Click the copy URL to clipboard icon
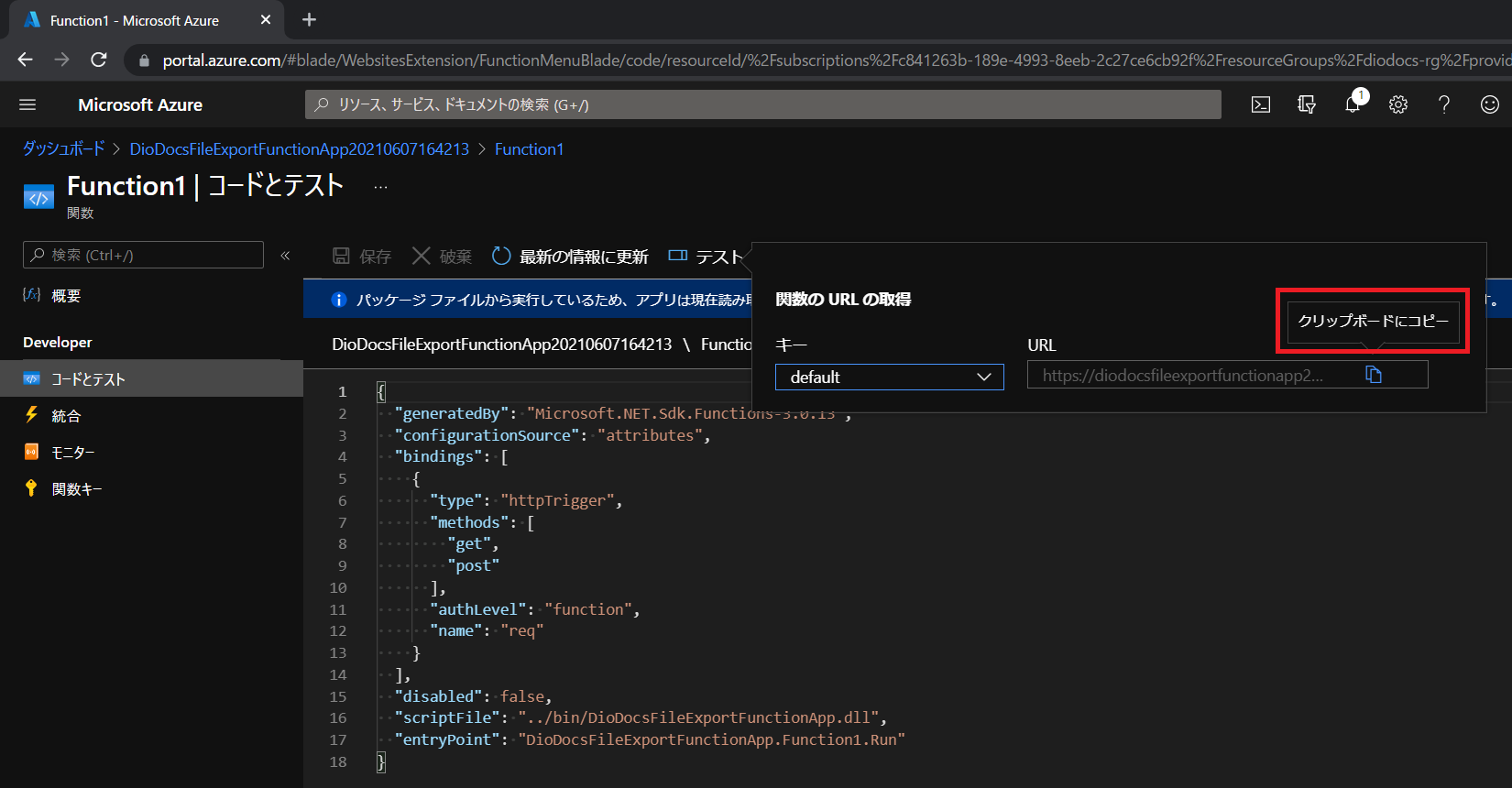Image resolution: width=1512 pixels, height=788 pixels. [x=1374, y=375]
